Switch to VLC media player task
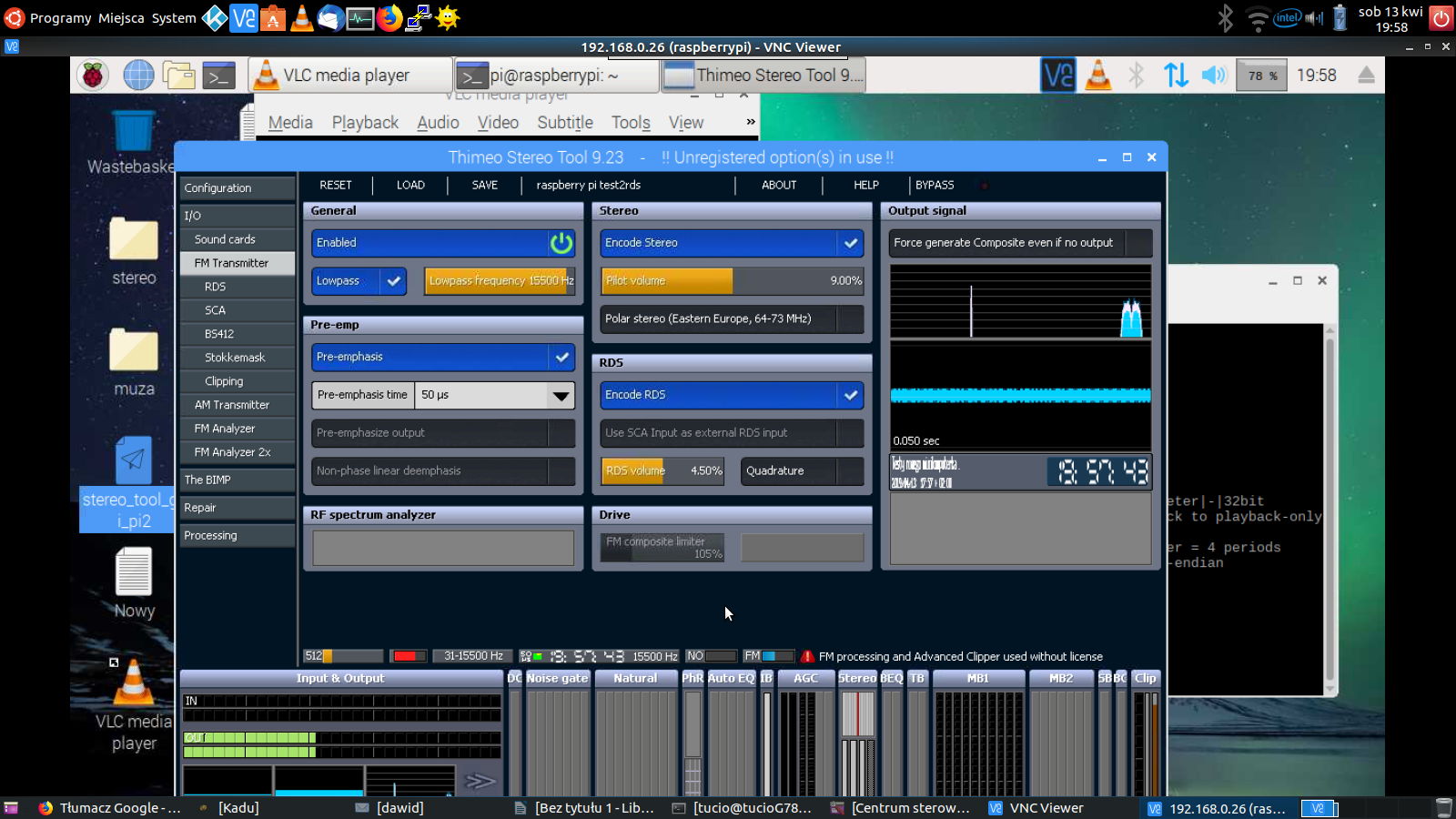The image size is (1456, 819). tap(350, 76)
